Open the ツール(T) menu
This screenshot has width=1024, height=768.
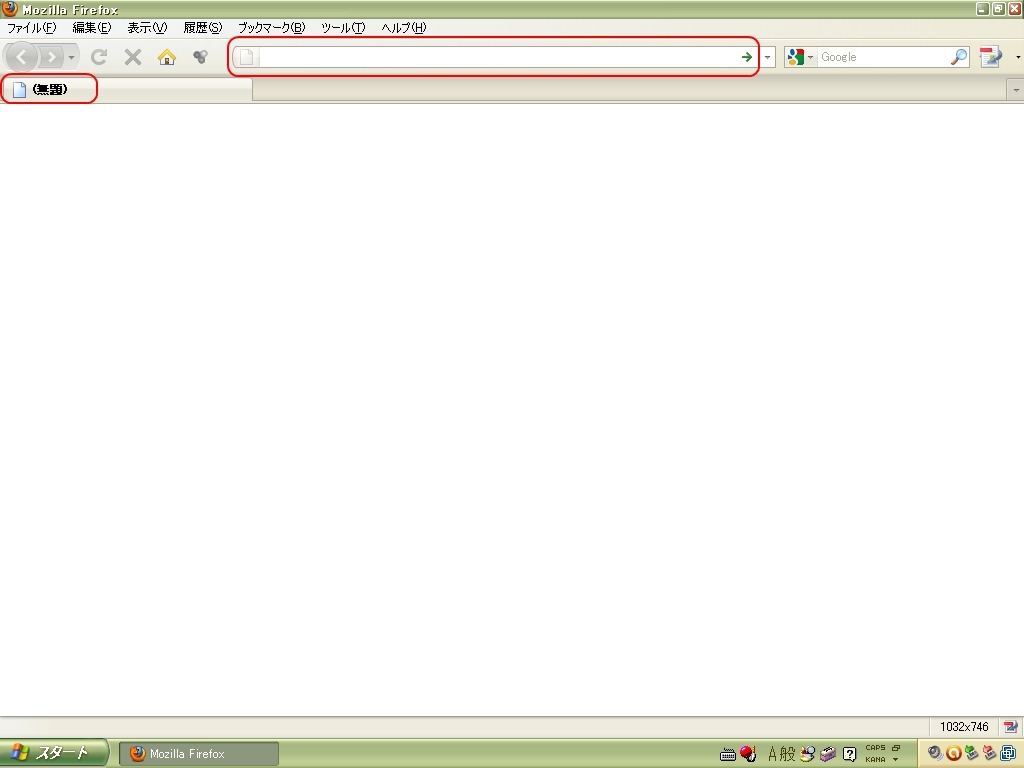coord(343,28)
